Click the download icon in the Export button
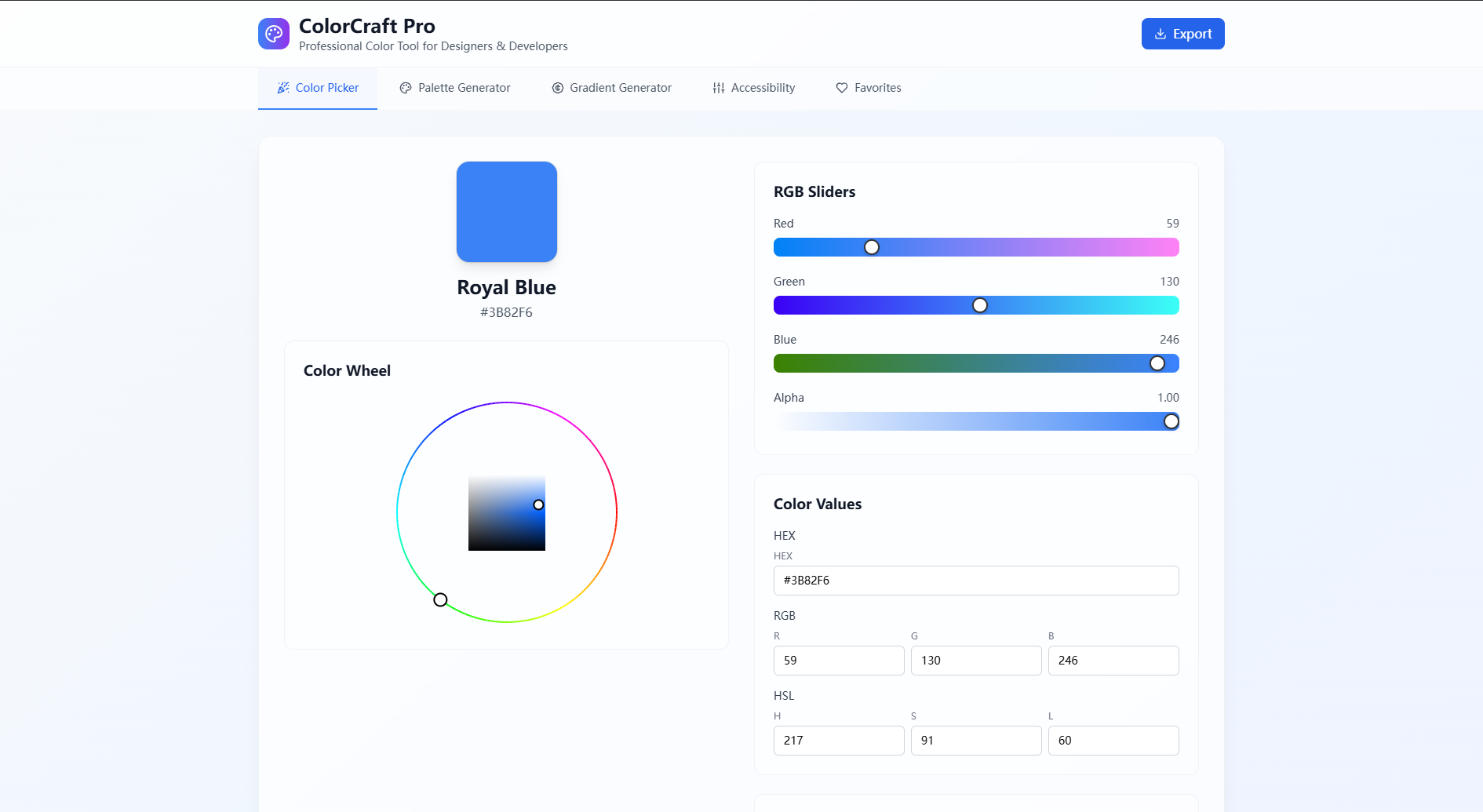 coord(1161,33)
